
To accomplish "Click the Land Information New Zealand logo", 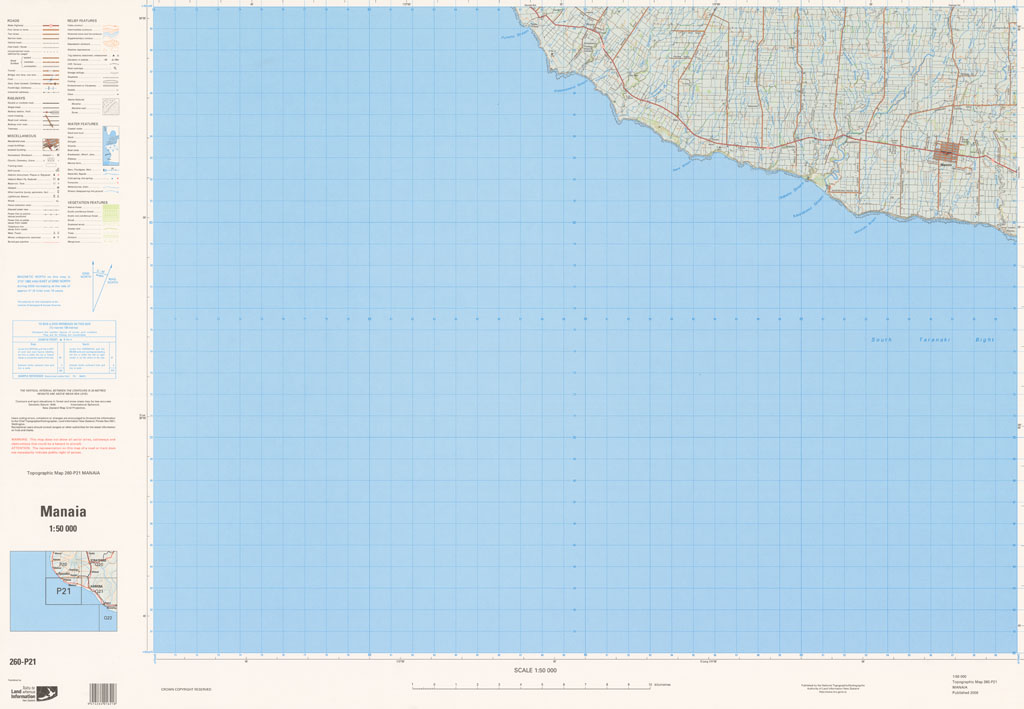I will pyautogui.click(x=34, y=691).
